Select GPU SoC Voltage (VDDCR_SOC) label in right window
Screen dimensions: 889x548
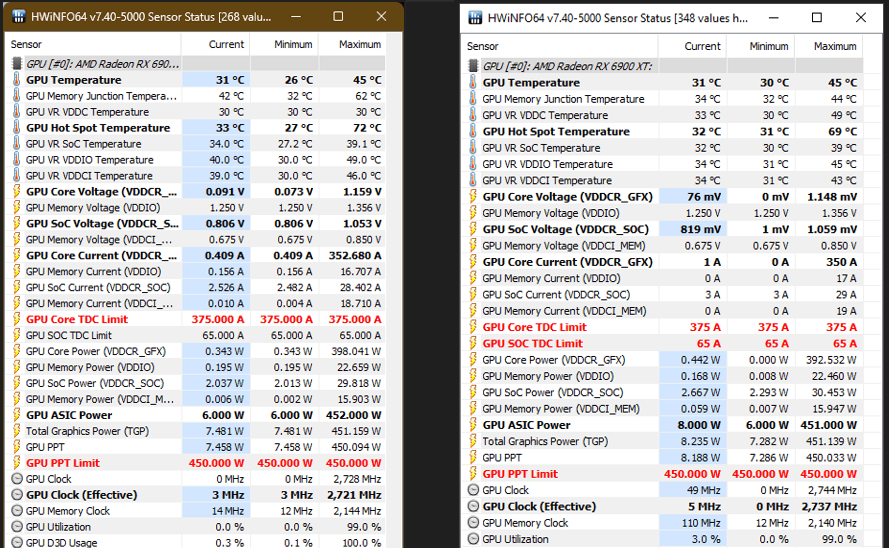point(566,229)
